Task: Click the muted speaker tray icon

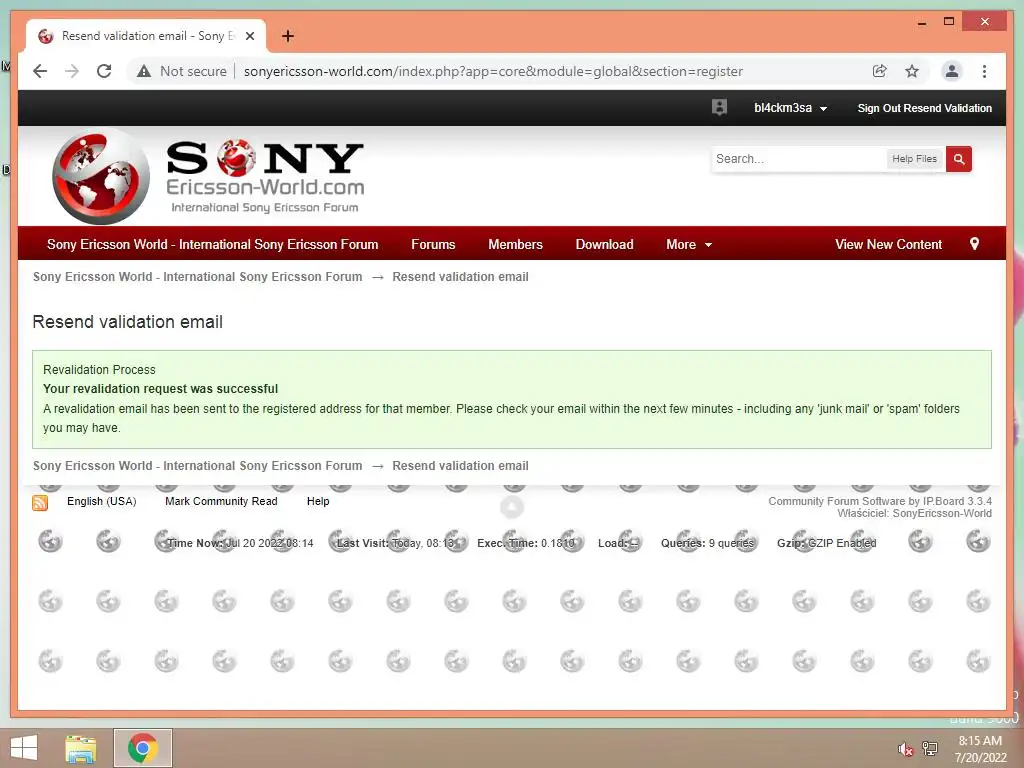Action: pos(905,749)
